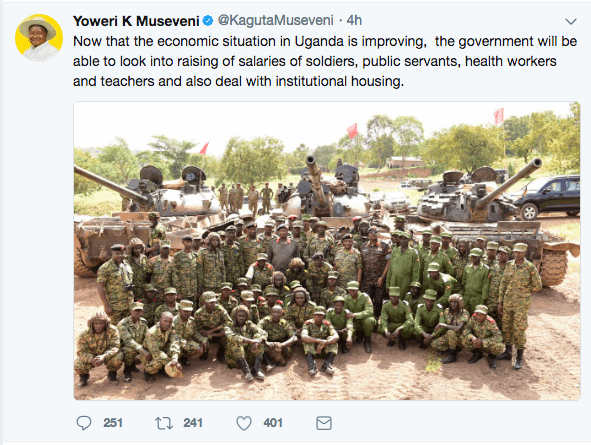This screenshot has height=445, width=591.
Task: Expand the tweet options chevron menu
Action: pyautogui.click(x=571, y=21)
